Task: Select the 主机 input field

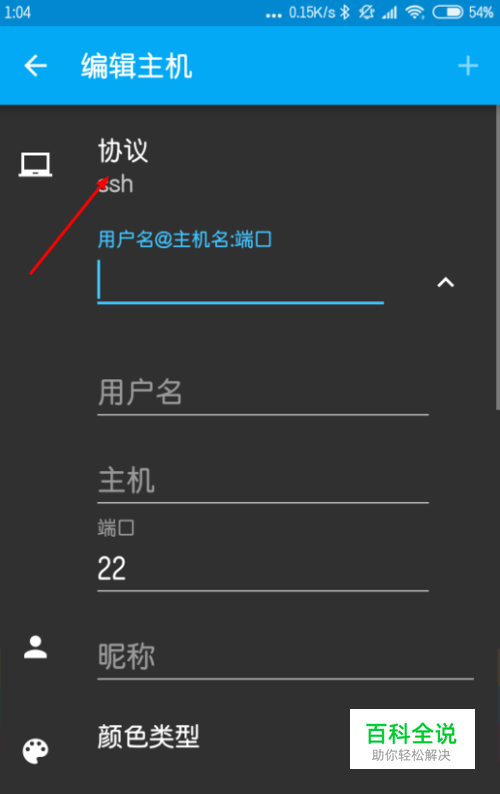Action: [263, 482]
